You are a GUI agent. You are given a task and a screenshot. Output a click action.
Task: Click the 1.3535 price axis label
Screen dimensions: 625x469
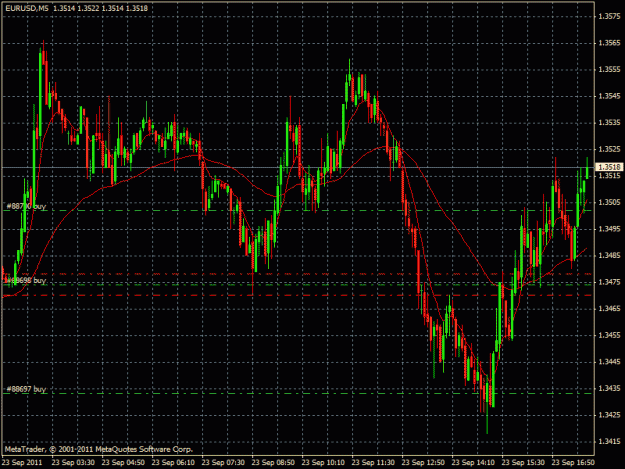coord(609,122)
